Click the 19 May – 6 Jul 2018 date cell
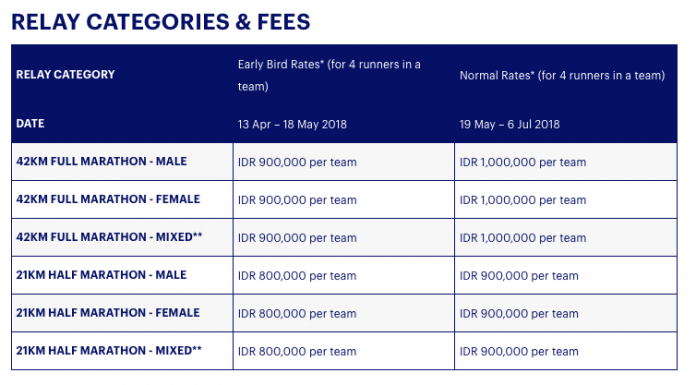696x385 pixels. coord(510,124)
